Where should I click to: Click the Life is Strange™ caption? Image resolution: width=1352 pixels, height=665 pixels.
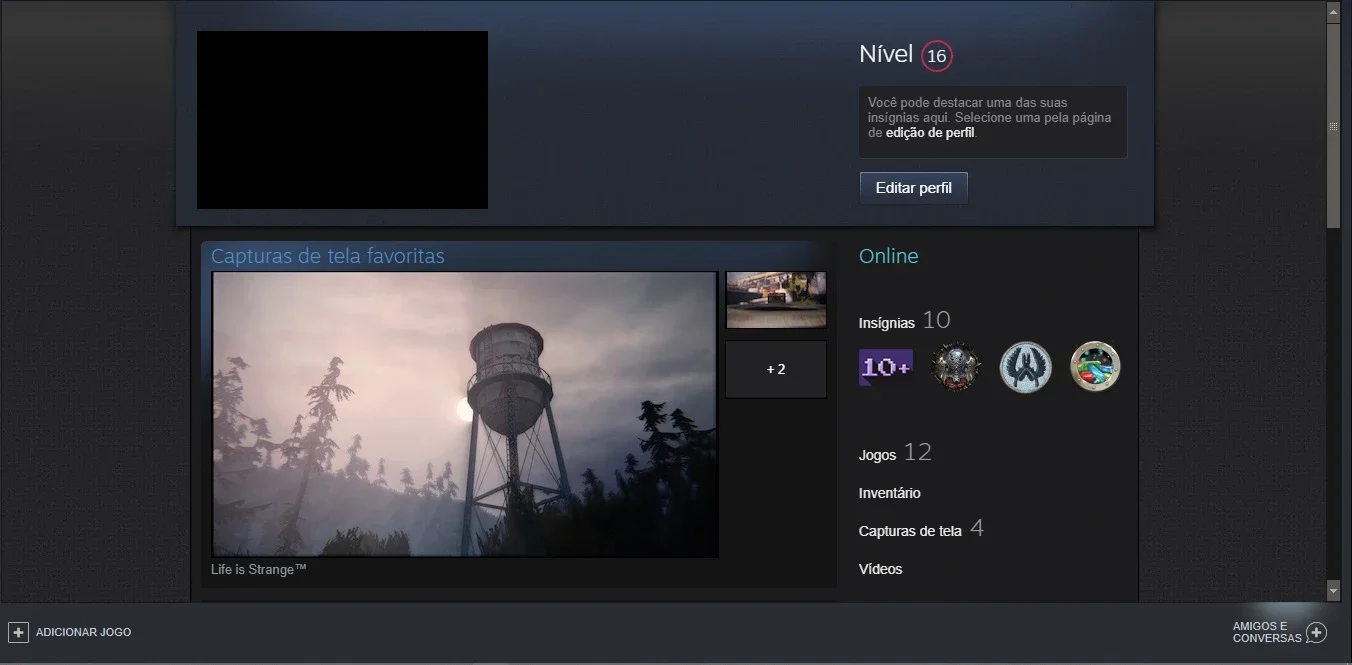pos(259,569)
